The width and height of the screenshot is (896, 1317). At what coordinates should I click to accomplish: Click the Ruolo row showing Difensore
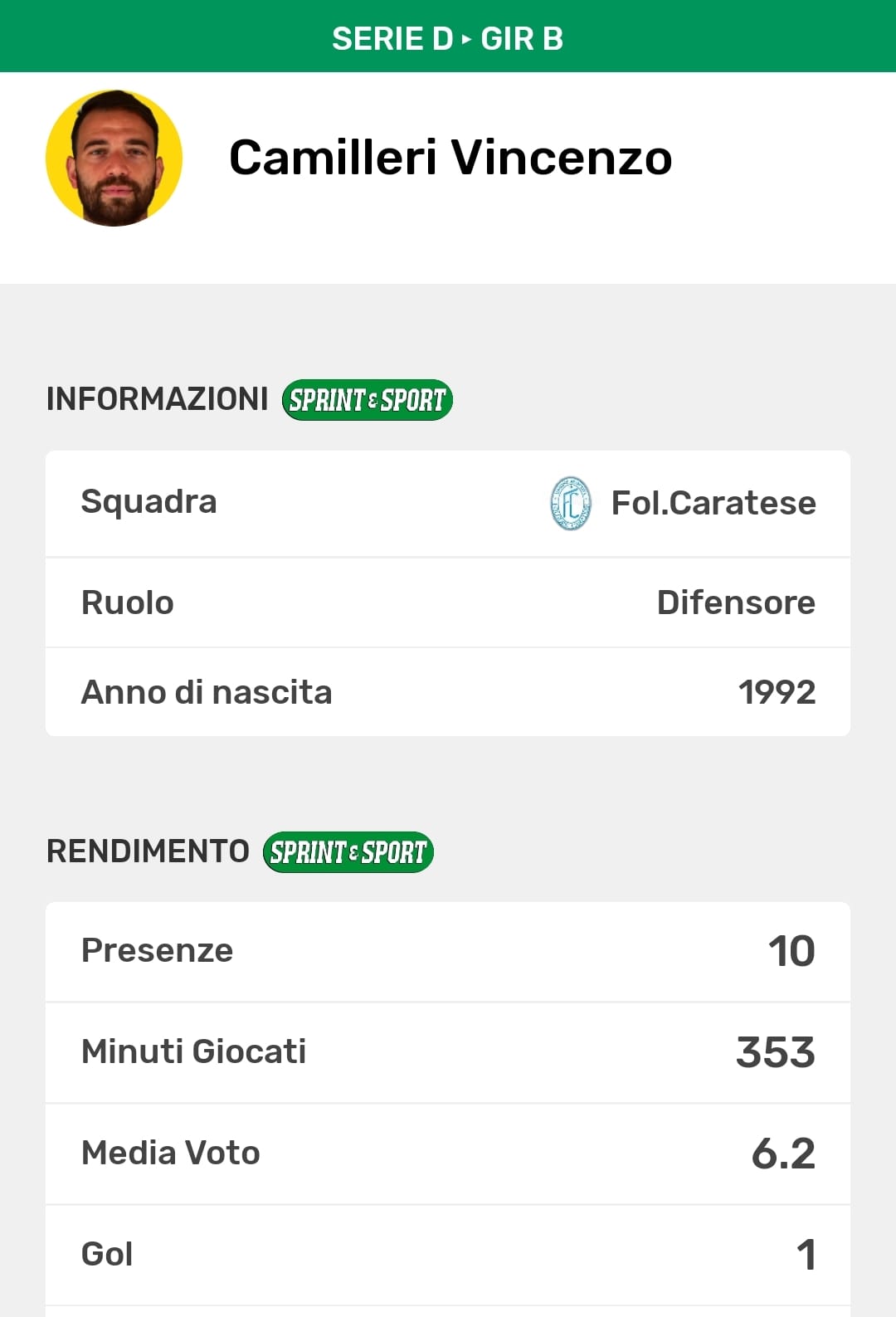pyautogui.click(x=448, y=602)
